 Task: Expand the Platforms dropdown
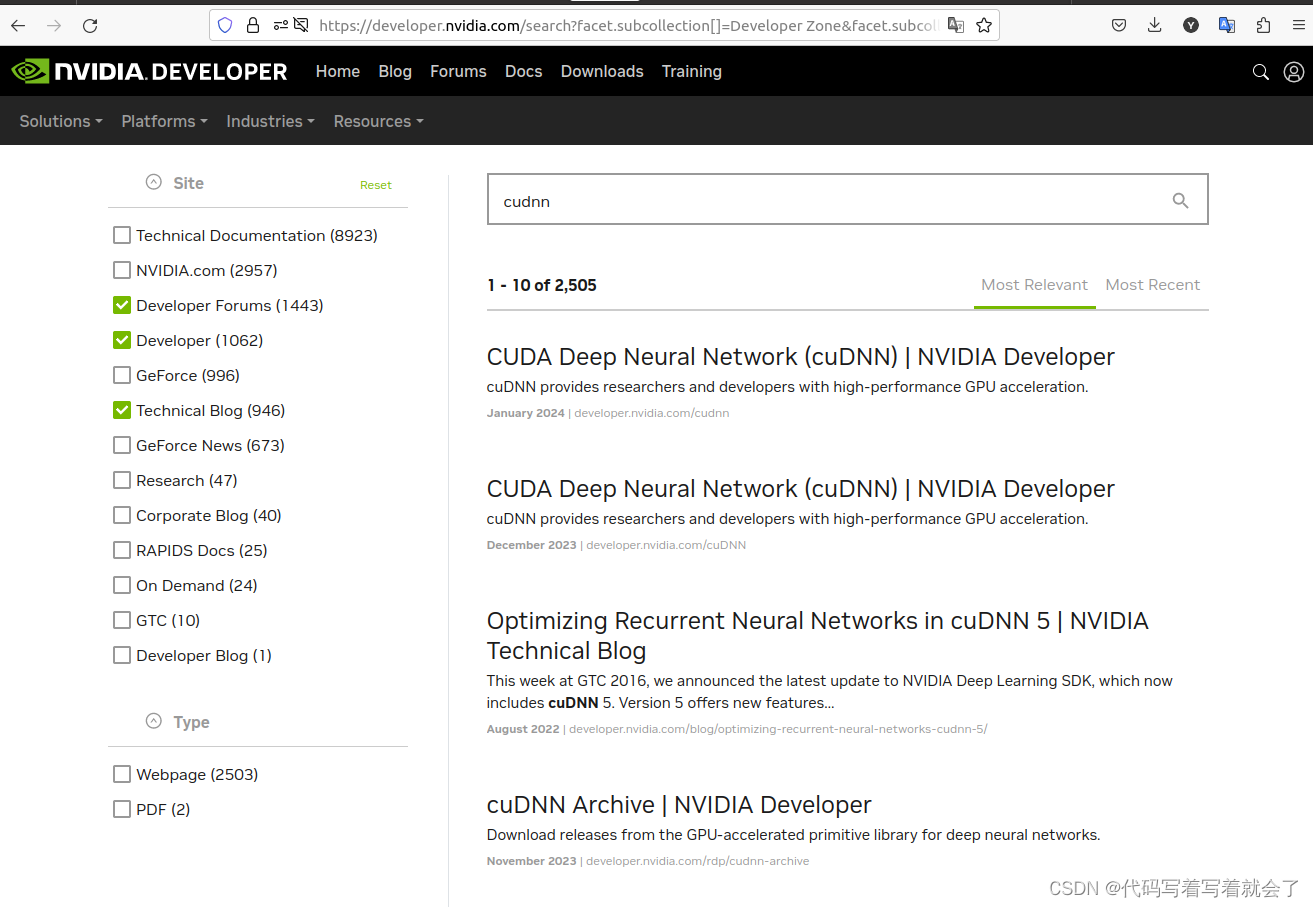tap(164, 121)
